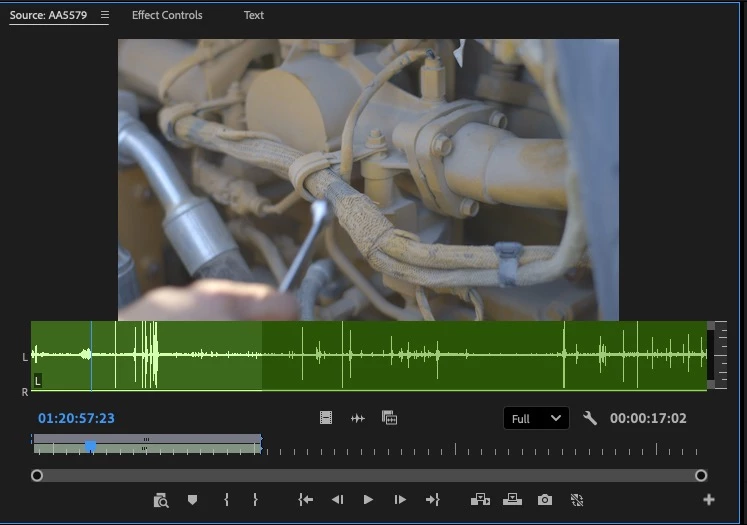
Task: Select the Source: AA5579 tab
Action: (48, 15)
